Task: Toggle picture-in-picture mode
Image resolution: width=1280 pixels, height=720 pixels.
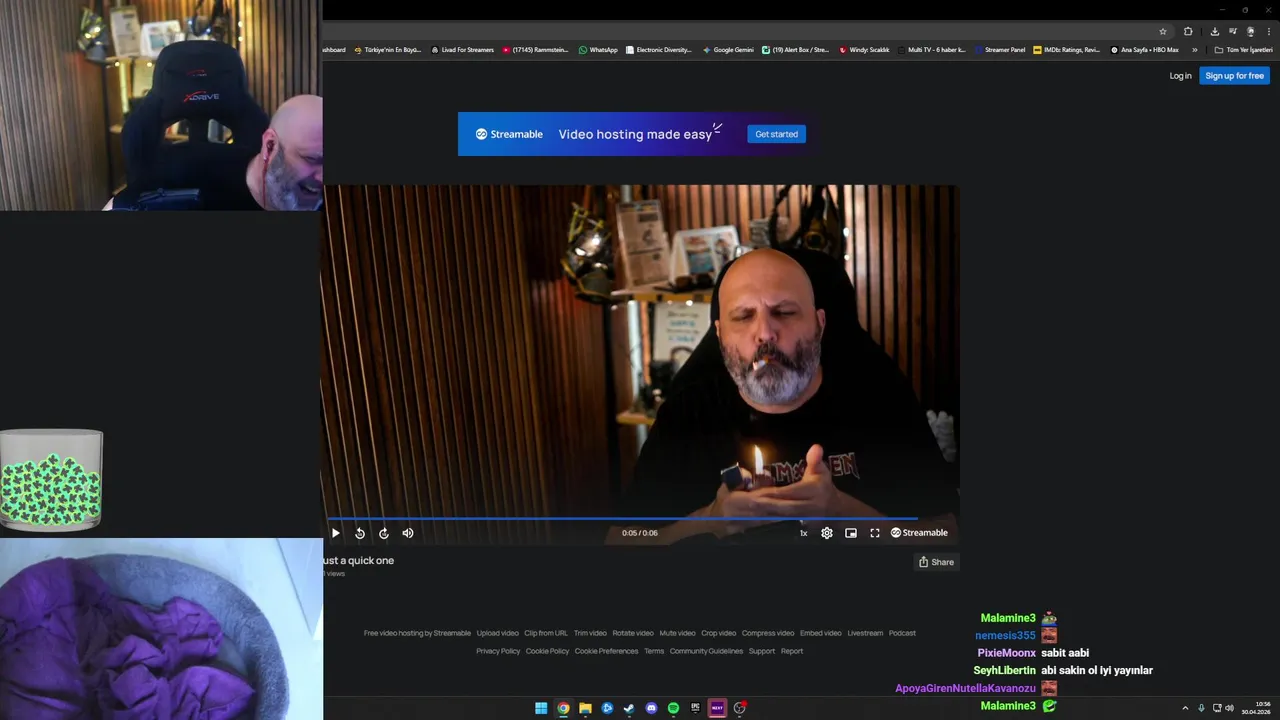Action: point(851,533)
